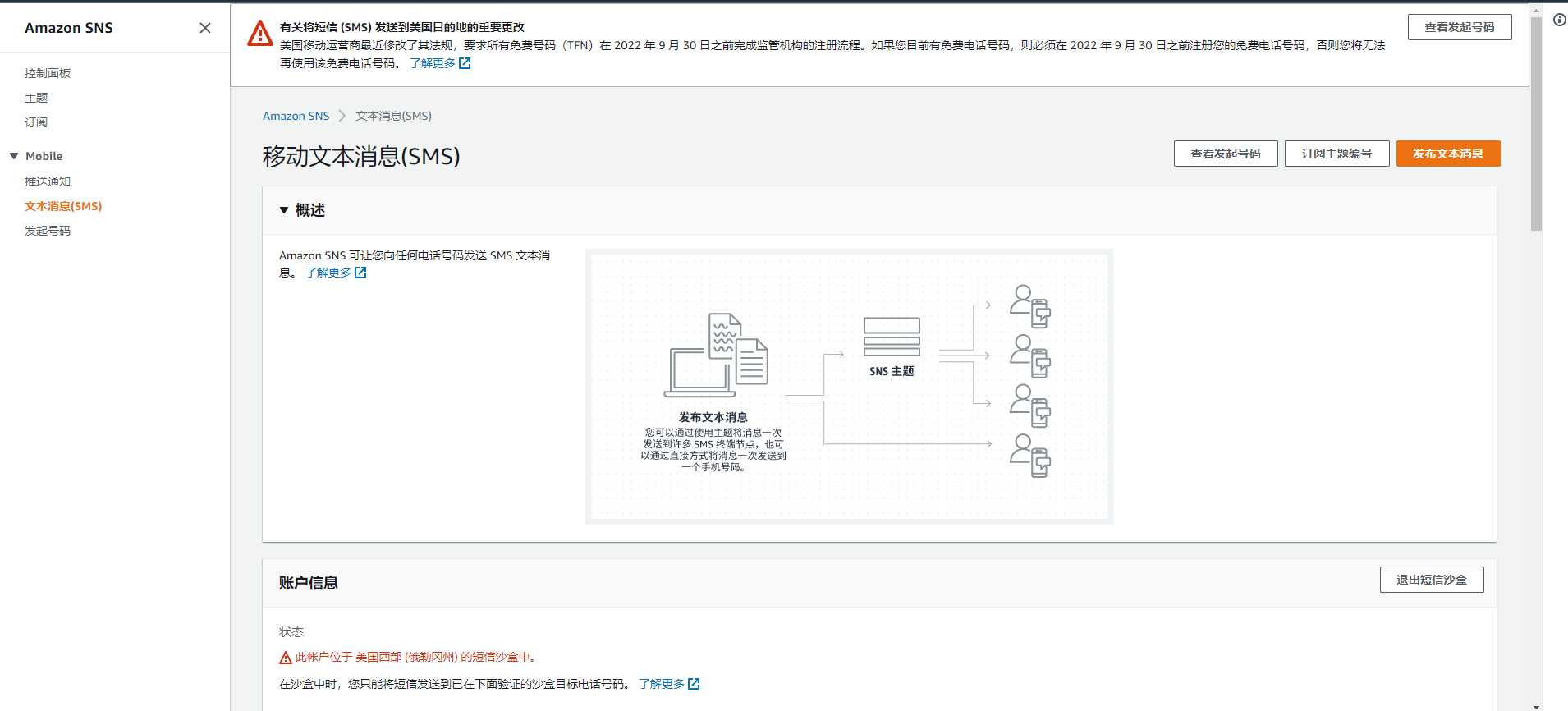Screen dimensions: 1568x711
Task: Click 退出短信沙盒 button
Action: pyautogui.click(x=1432, y=580)
